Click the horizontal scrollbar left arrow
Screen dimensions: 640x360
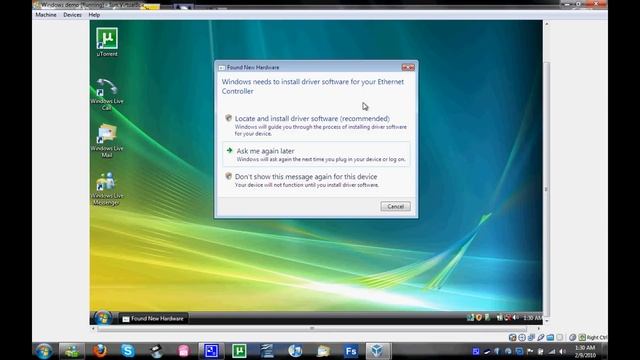pos(93,328)
